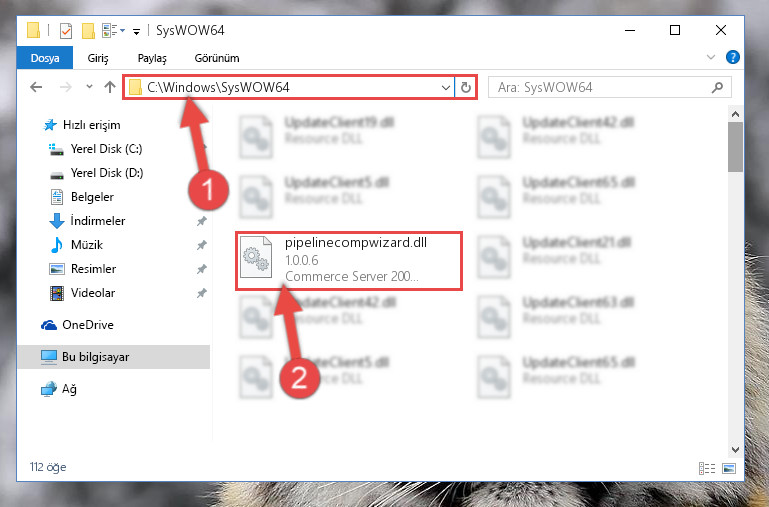Toggle pin next to Müzik
This screenshot has width=769, height=507.
pos(202,245)
